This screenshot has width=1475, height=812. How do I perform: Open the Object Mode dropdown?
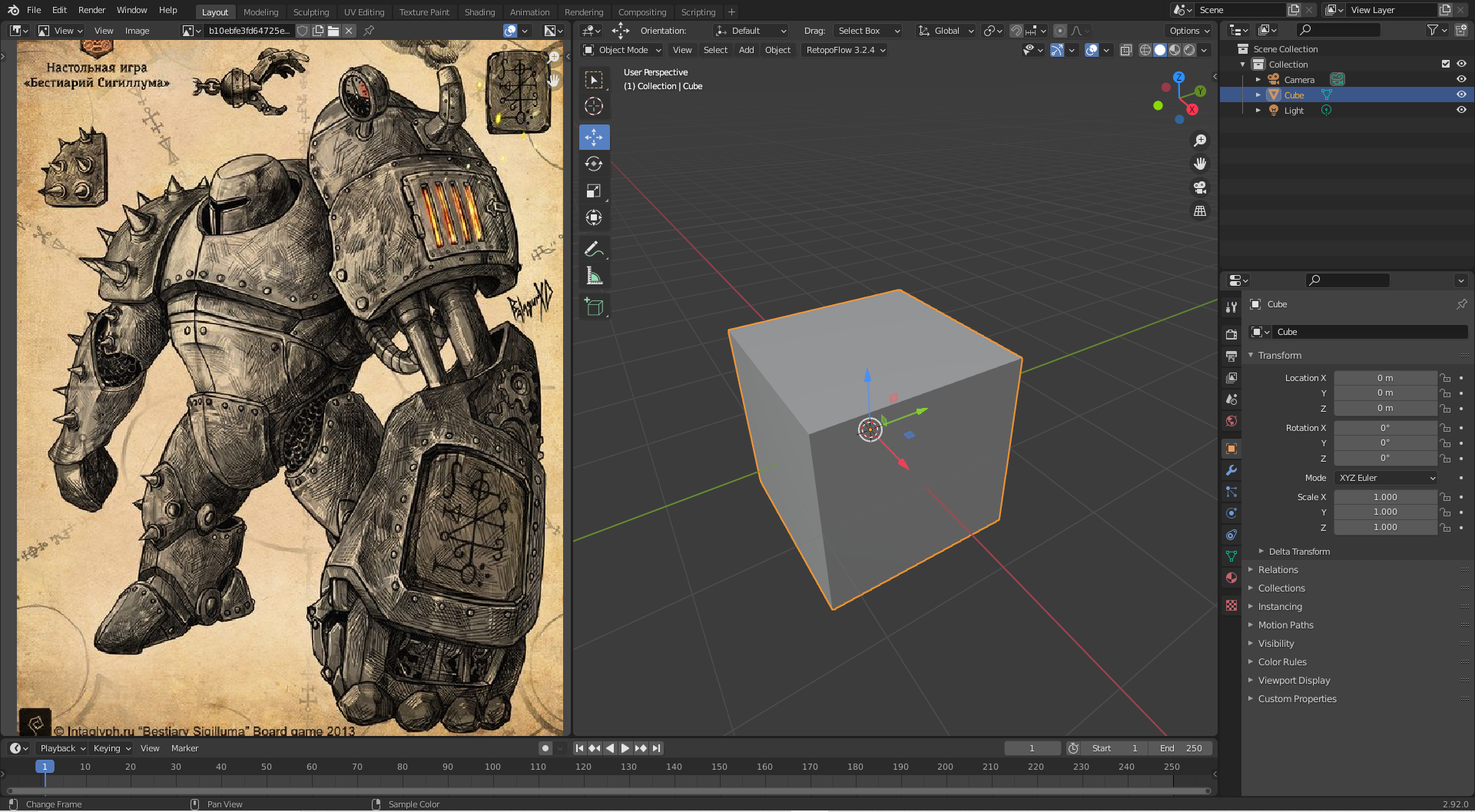pyautogui.click(x=622, y=50)
